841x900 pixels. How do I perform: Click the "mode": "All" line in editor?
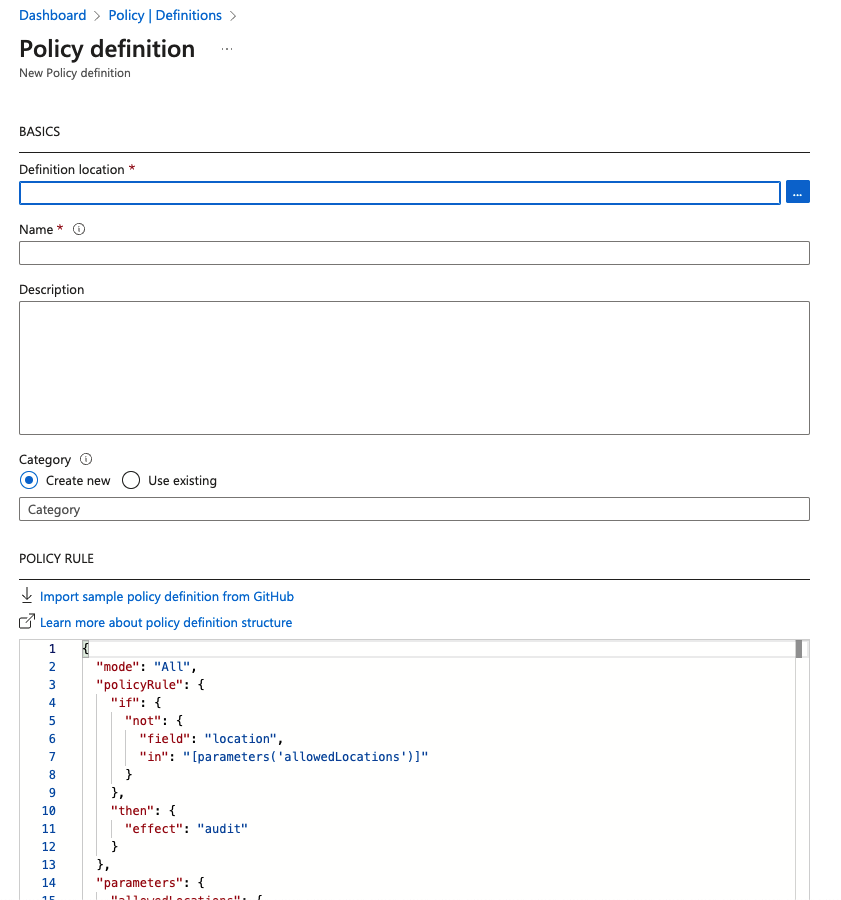coord(147,666)
